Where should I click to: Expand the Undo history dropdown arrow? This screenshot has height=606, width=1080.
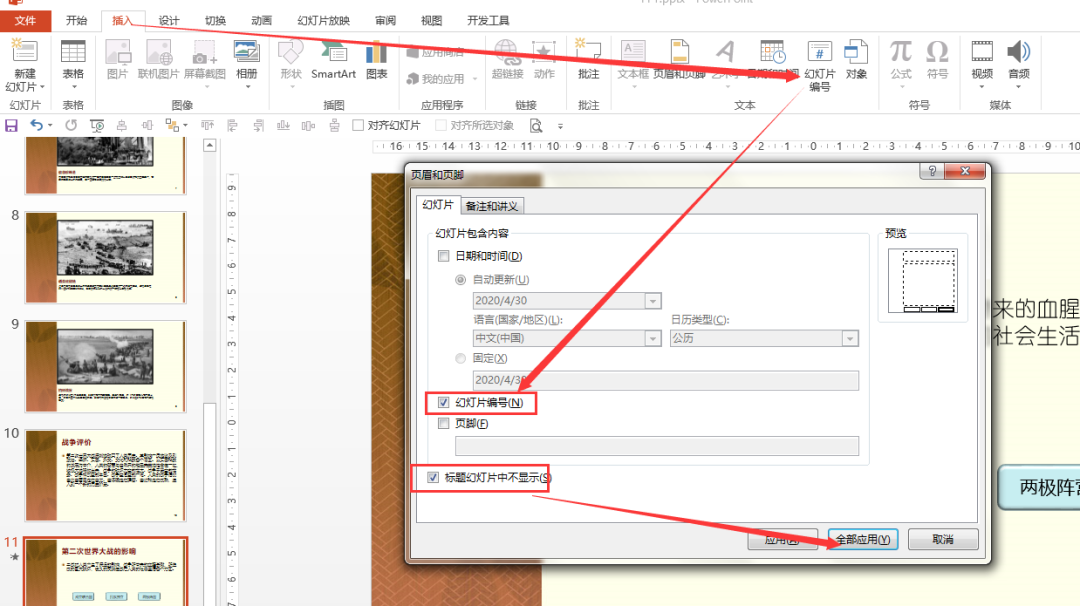tap(50, 125)
